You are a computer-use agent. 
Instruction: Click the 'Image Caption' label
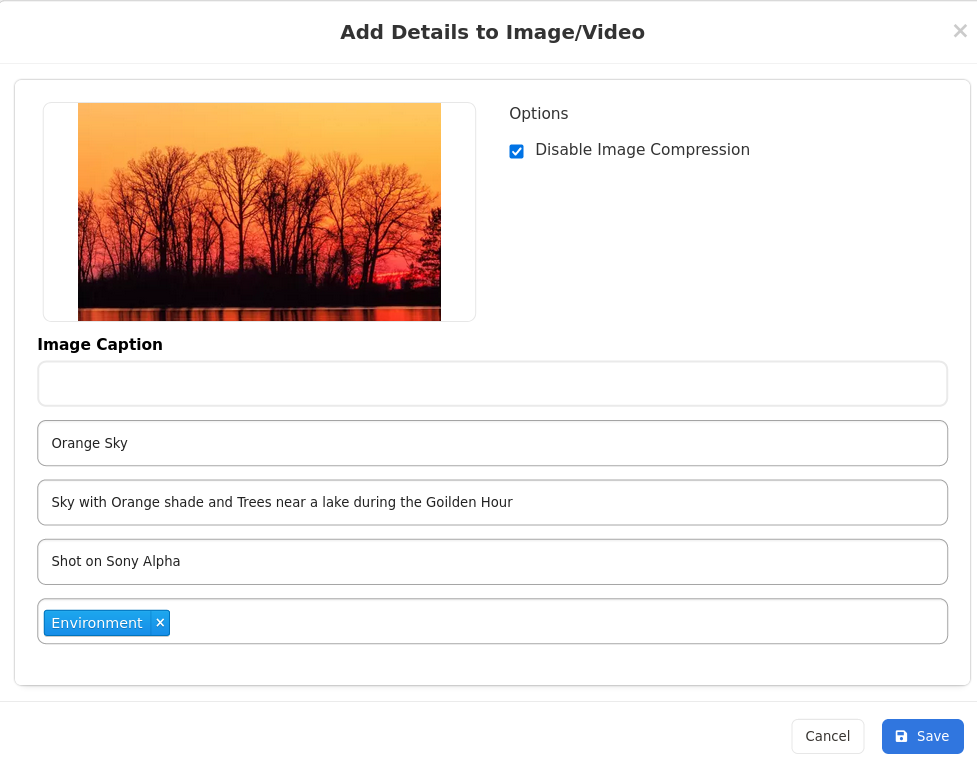[100, 345]
